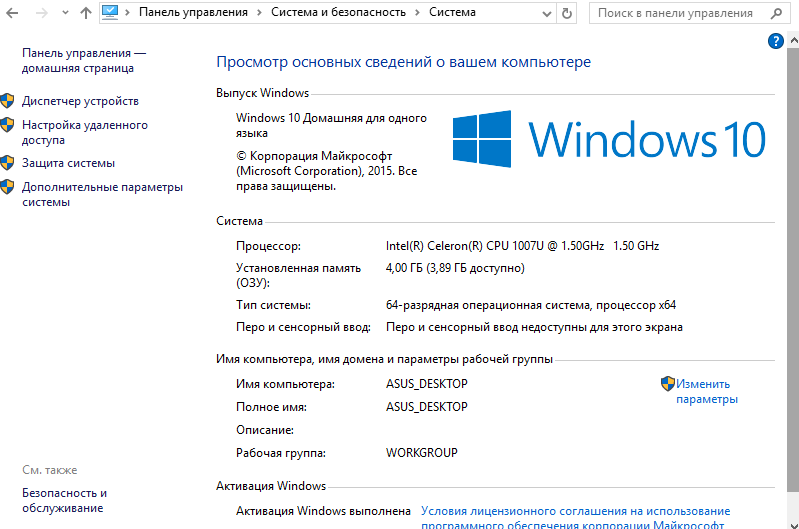Image resolution: width=799 pixels, height=529 pixels.
Task: Open help with the blue question mark
Action: 776,41
